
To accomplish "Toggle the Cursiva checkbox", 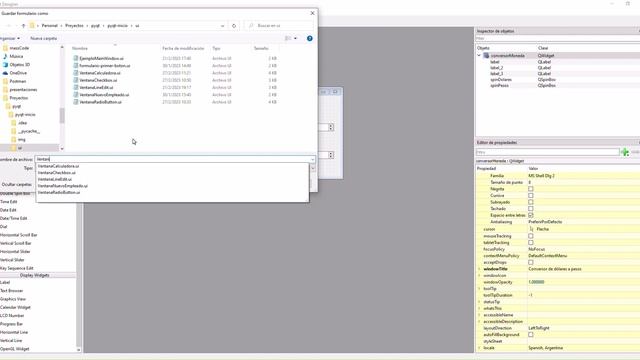I will coord(531,196).
